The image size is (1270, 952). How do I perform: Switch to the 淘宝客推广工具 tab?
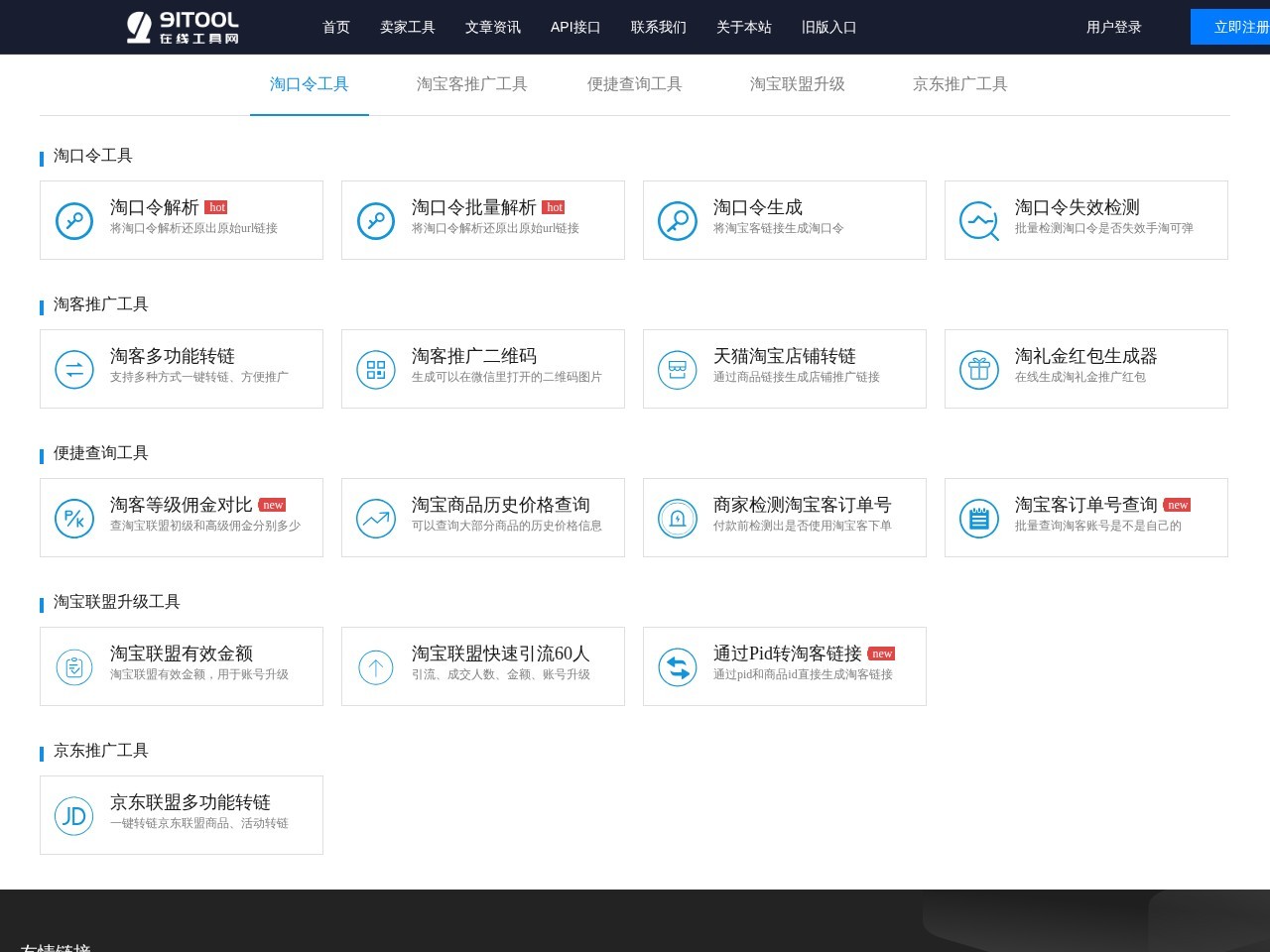(471, 84)
